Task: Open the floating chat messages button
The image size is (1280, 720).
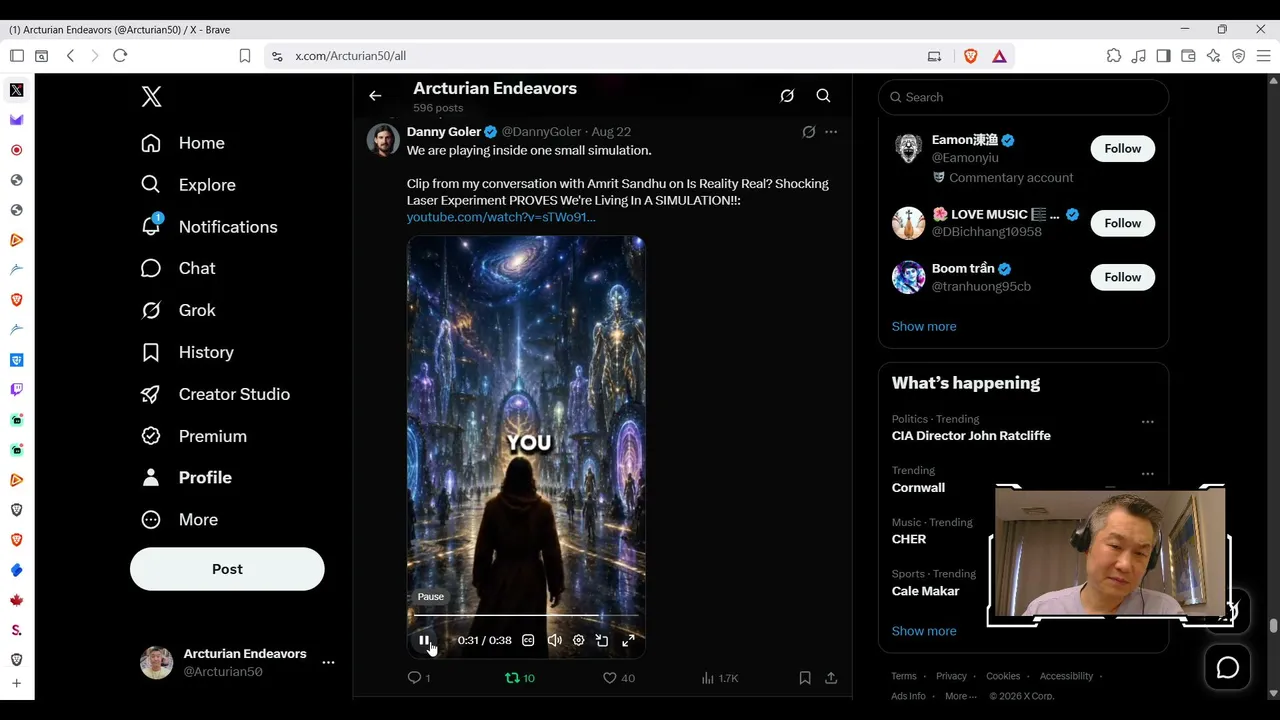Action: 1228,668
